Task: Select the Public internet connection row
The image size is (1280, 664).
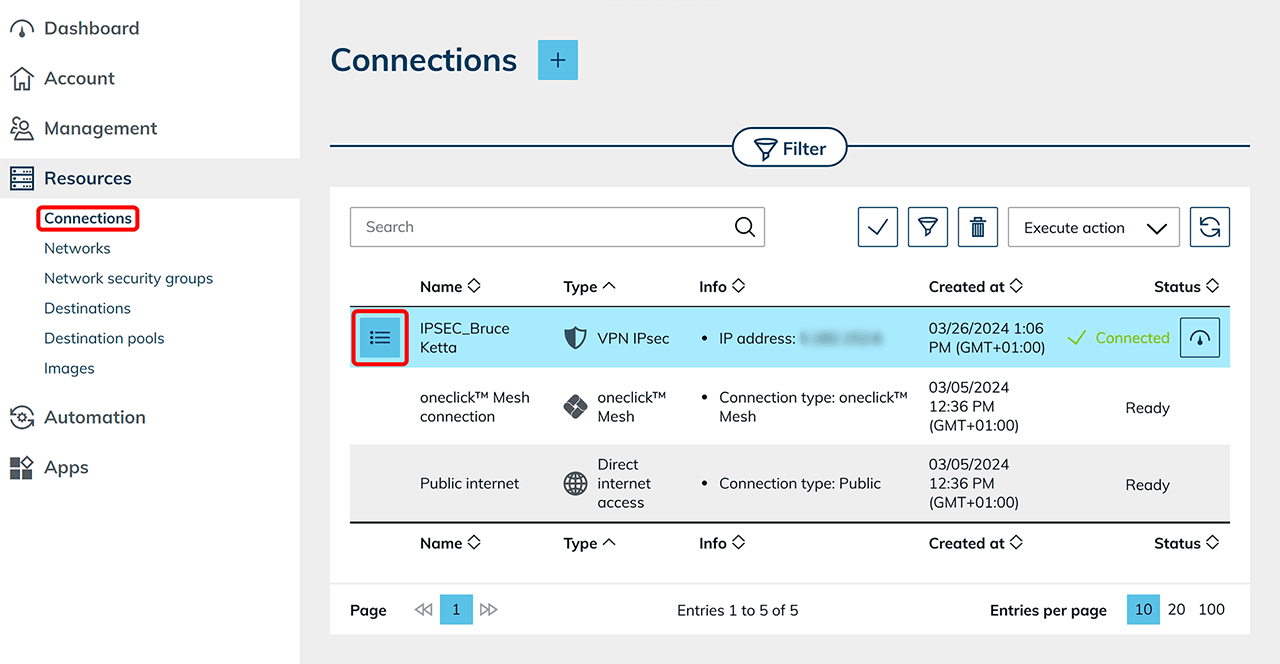Action: [469, 484]
